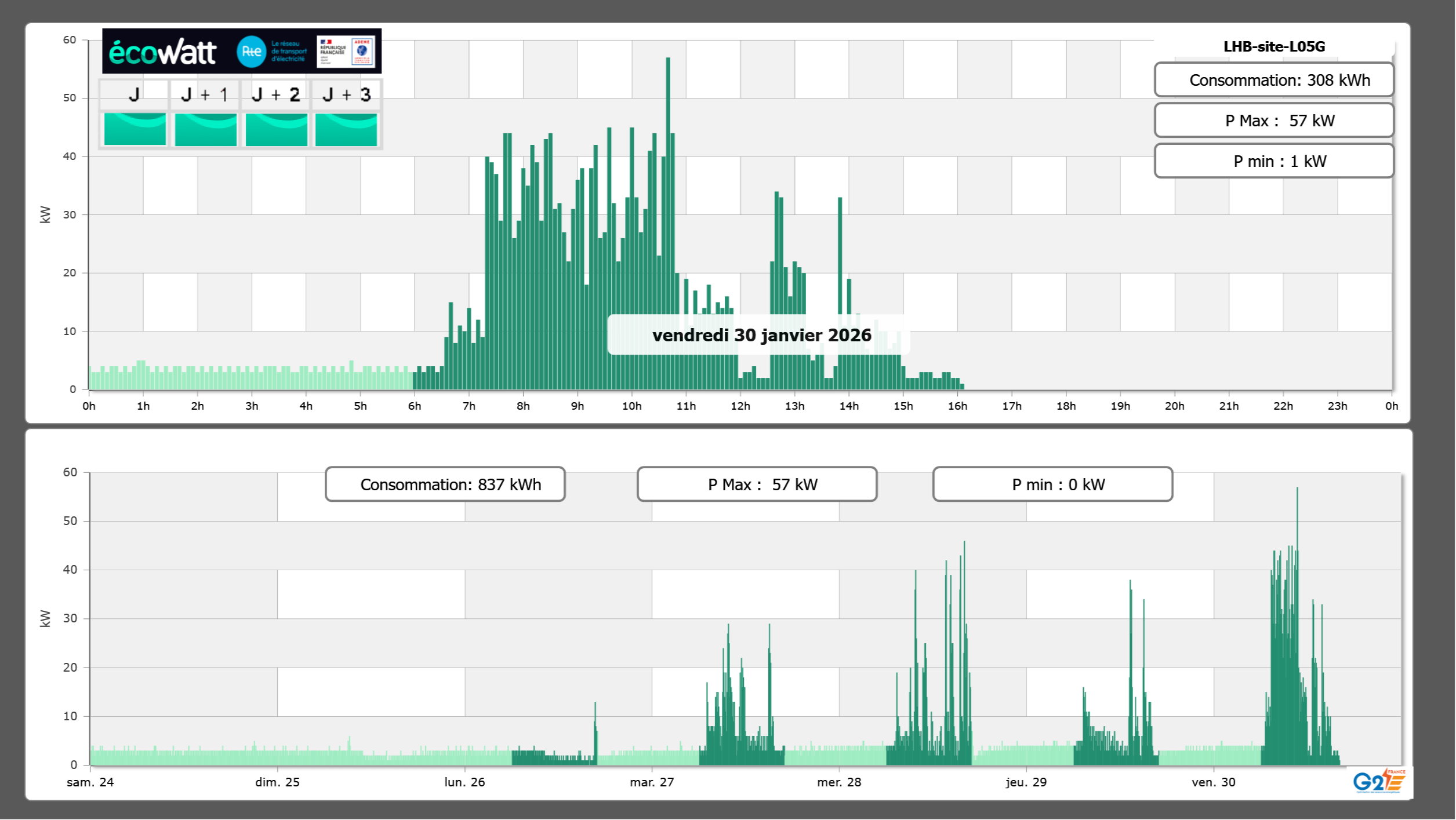This screenshot has height=820, width=1456.
Task: Click the green J+2 signal icon
Action: coord(276,129)
